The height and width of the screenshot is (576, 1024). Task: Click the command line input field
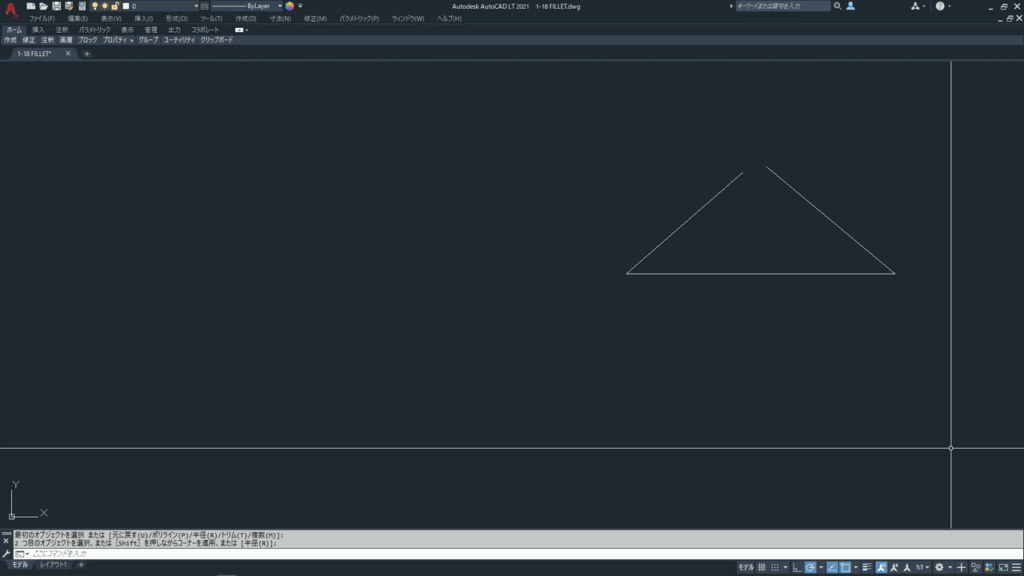pyautogui.click(x=517, y=554)
